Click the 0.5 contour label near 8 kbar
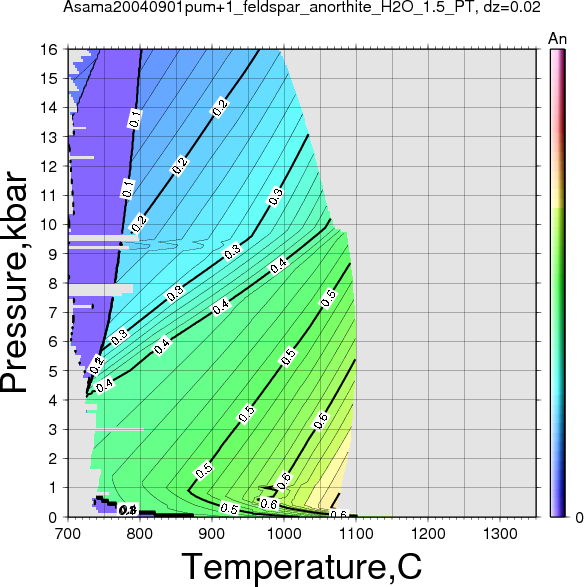This screenshot has width=584, height=587. 328,299
